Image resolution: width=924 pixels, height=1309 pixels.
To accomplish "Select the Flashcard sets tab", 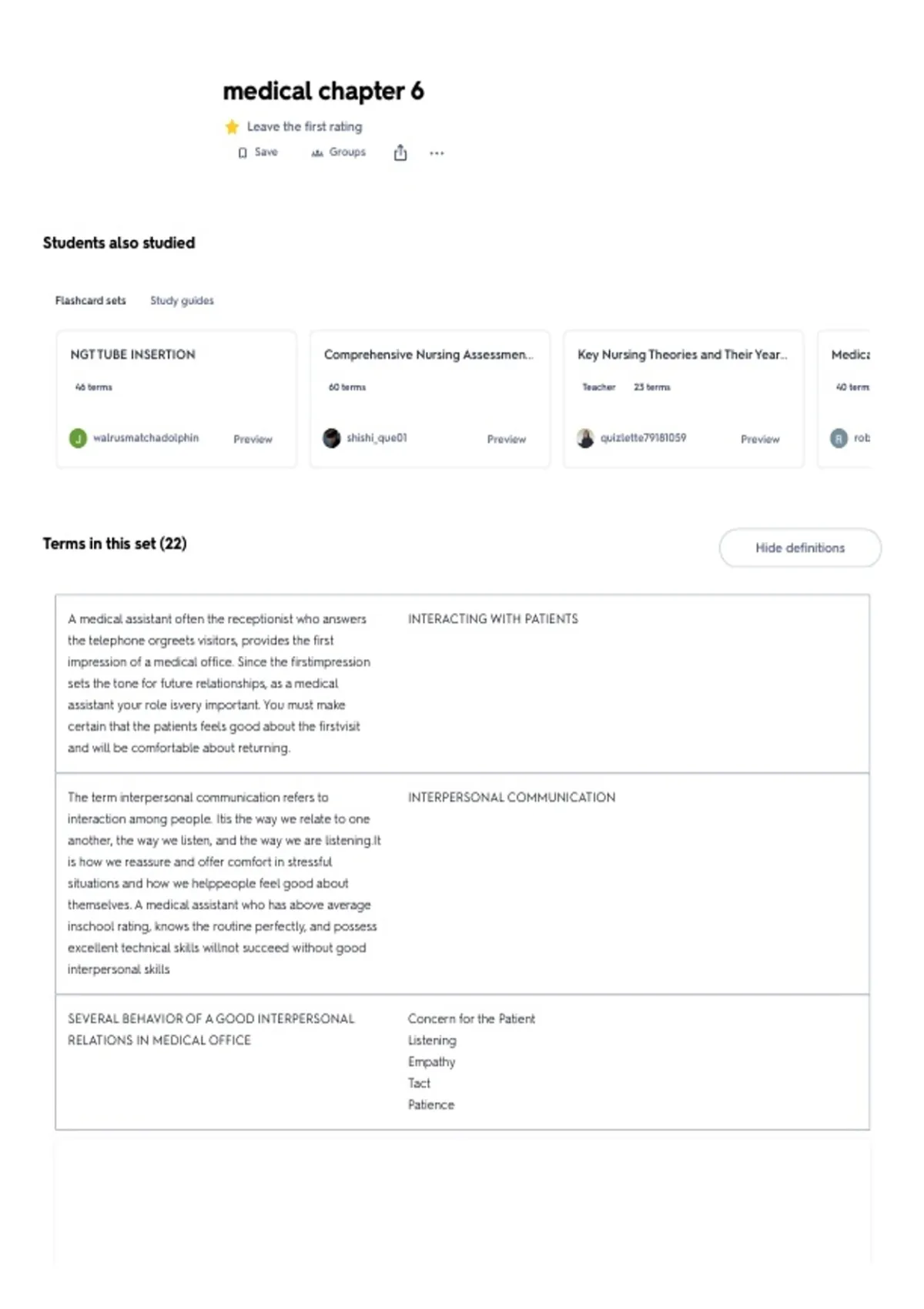I will (x=90, y=300).
